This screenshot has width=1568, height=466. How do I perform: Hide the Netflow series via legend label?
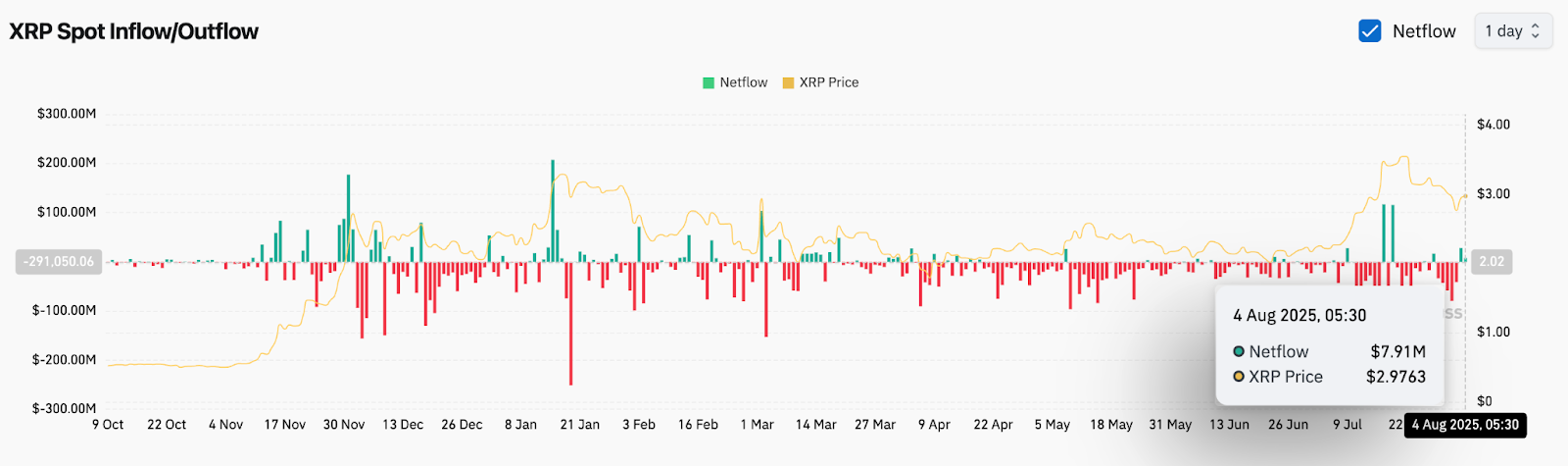[743, 82]
